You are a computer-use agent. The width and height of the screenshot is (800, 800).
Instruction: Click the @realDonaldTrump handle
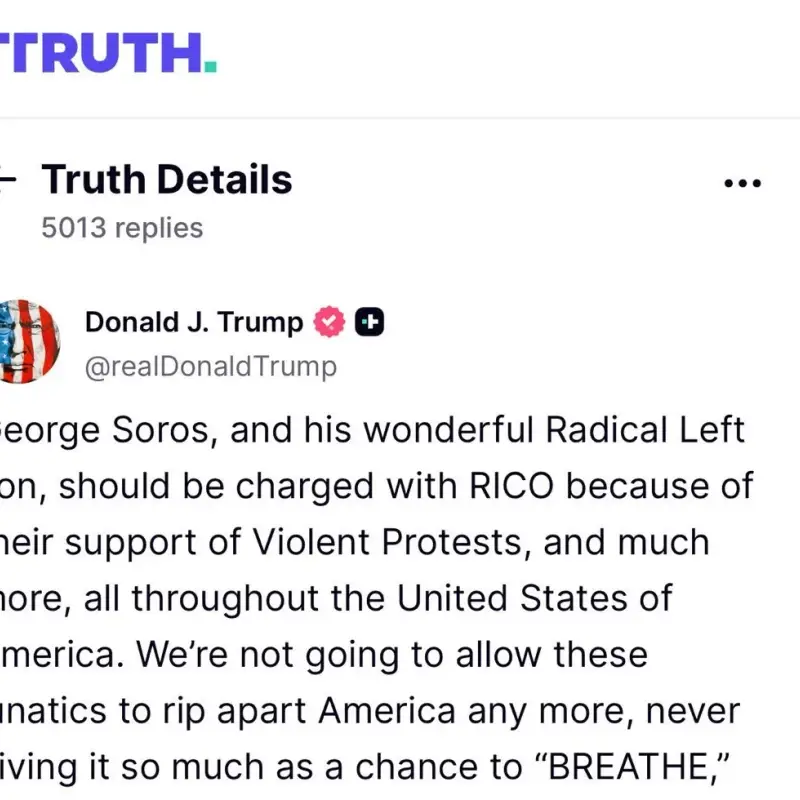(x=210, y=366)
